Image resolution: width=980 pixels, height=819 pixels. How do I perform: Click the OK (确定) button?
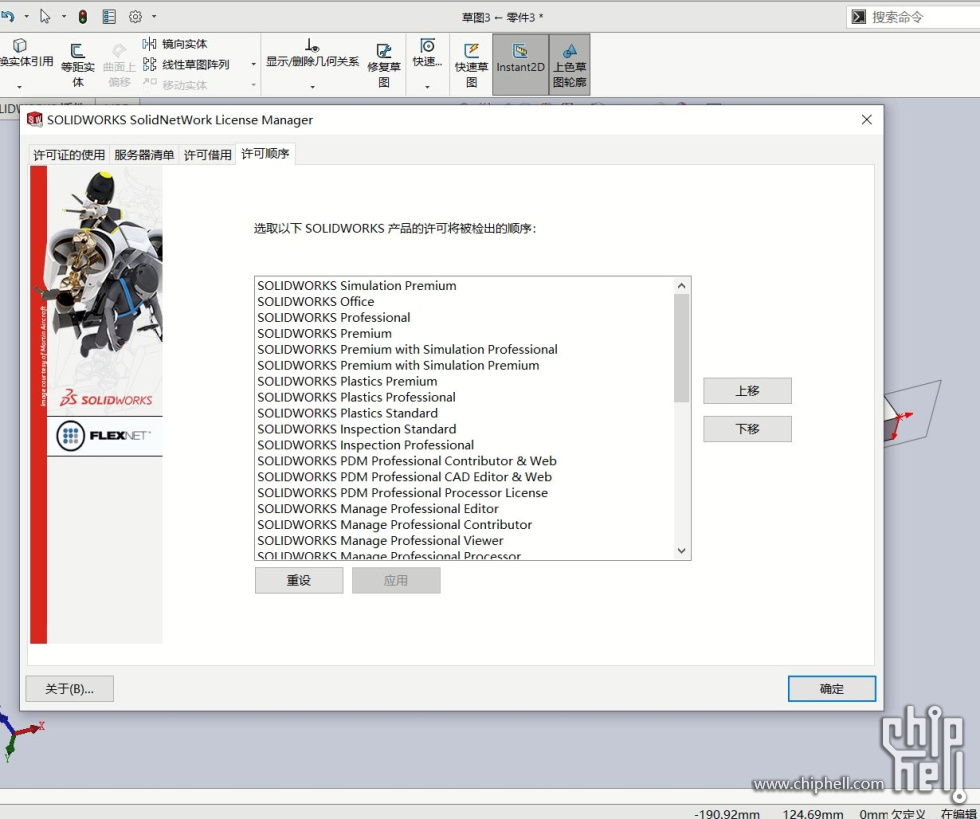click(x=831, y=688)
